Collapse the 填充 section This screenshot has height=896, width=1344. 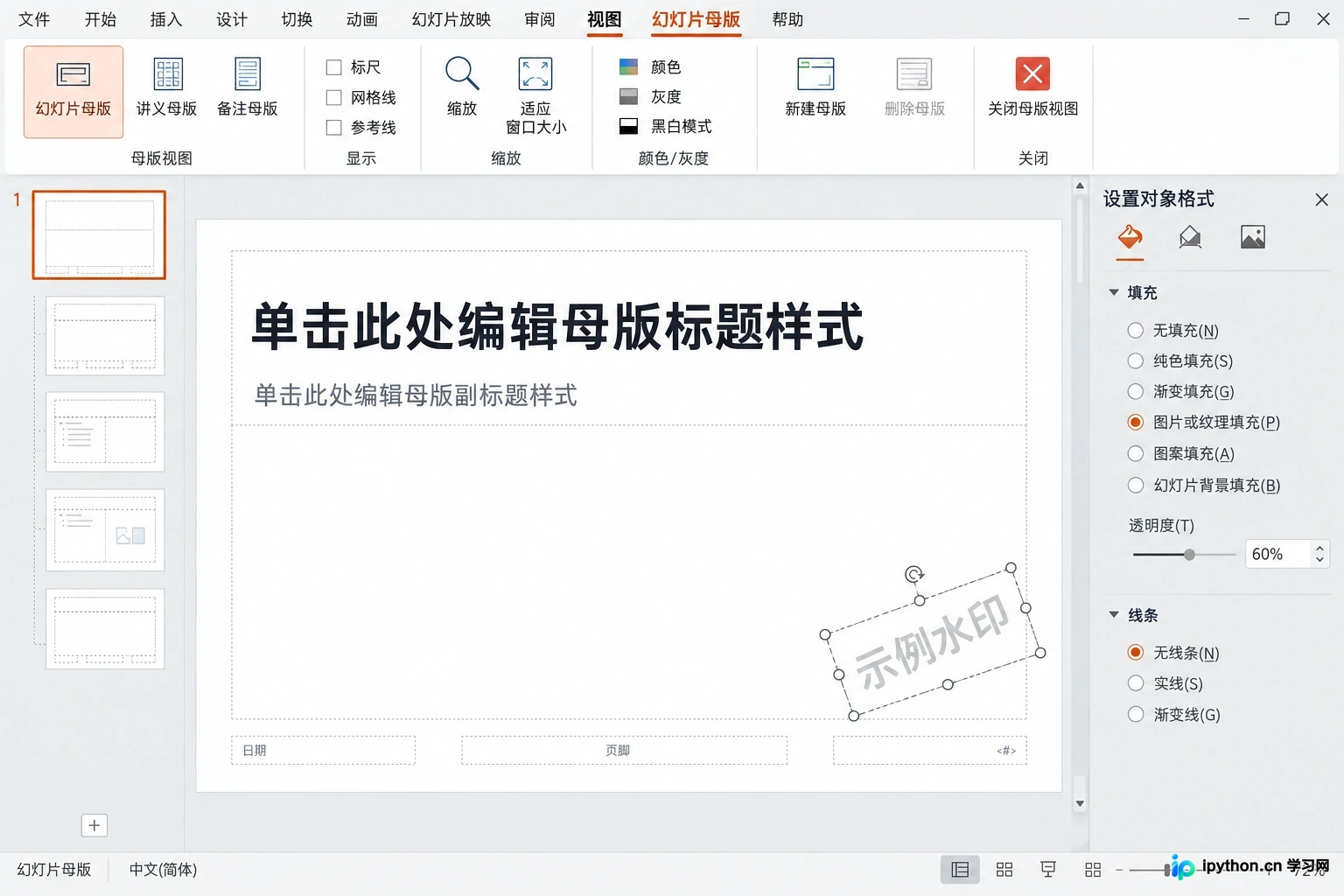point(1114,292)
